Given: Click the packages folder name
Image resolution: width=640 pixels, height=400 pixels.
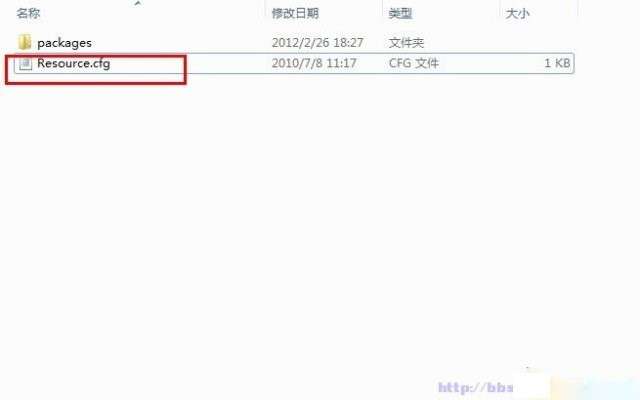Looking at the screenshot, I should (x=64, y=43).
